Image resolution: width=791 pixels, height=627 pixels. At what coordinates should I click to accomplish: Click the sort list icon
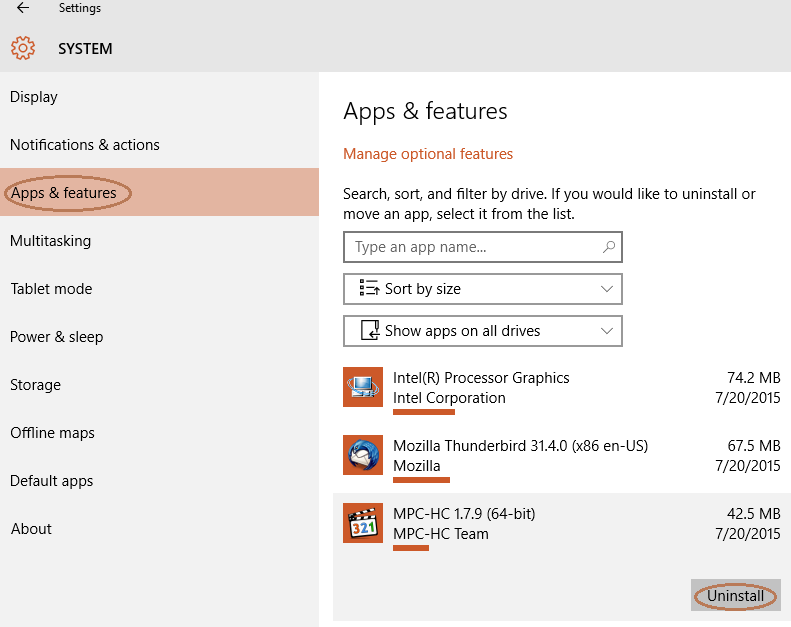[369, 289]
